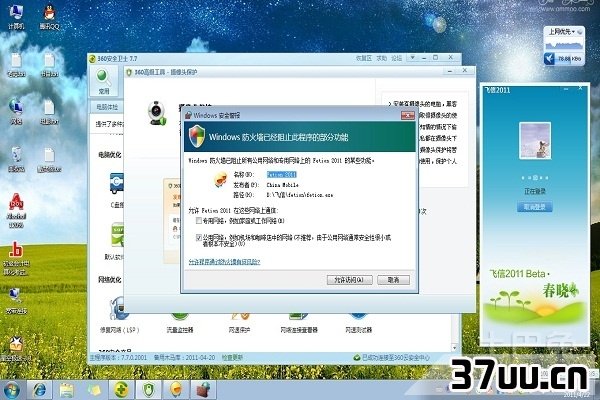
Task: Click webcam protection camera icon
Action: click(x=157, y=113)
